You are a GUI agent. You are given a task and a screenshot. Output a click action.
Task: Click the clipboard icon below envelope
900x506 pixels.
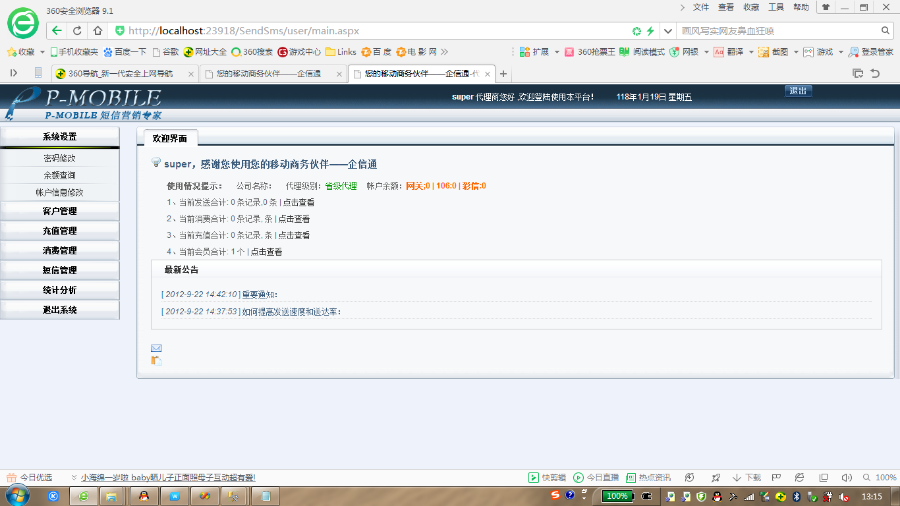pyautogui.click(x=156, y=360)
